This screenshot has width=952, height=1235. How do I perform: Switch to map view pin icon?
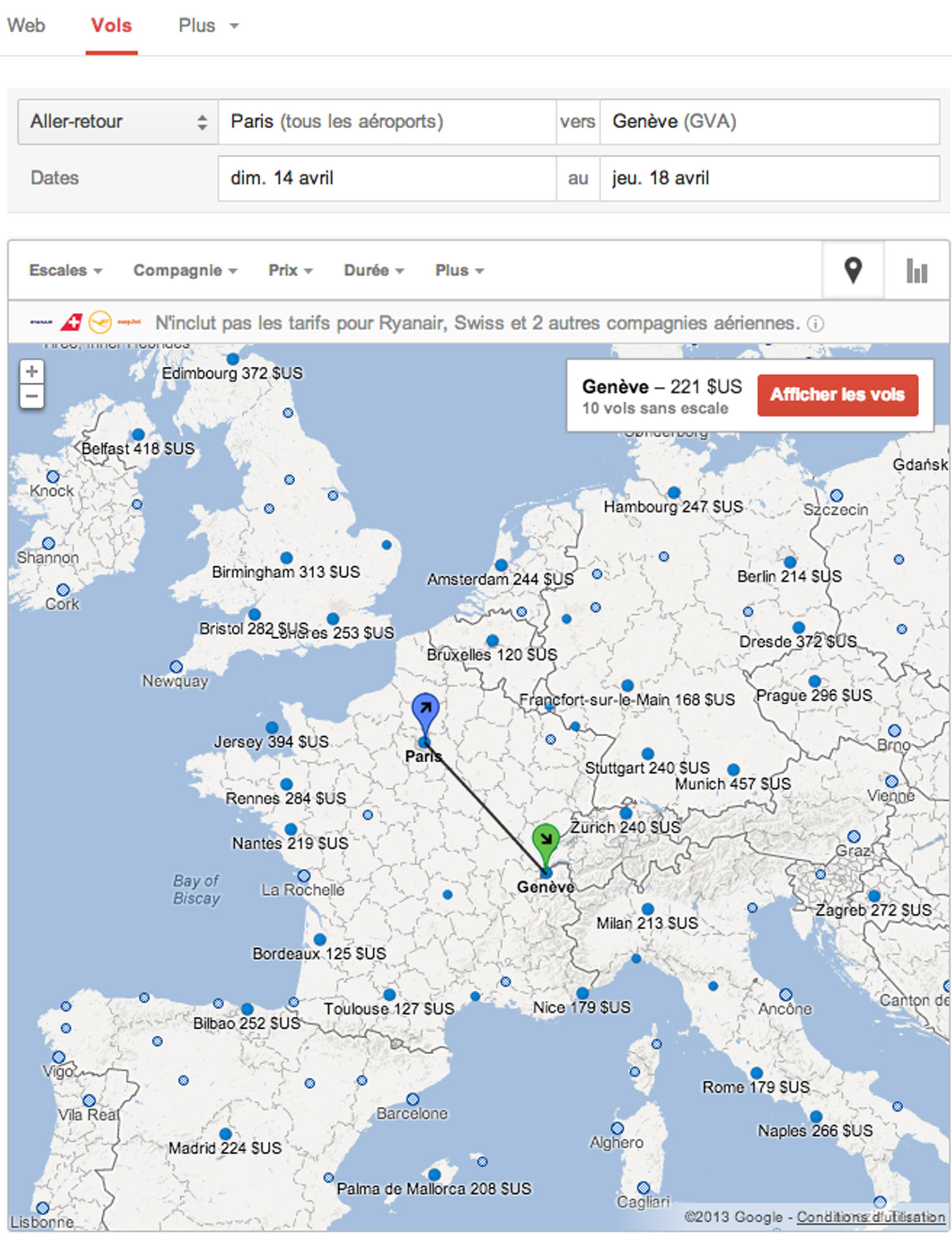point(852,270)
